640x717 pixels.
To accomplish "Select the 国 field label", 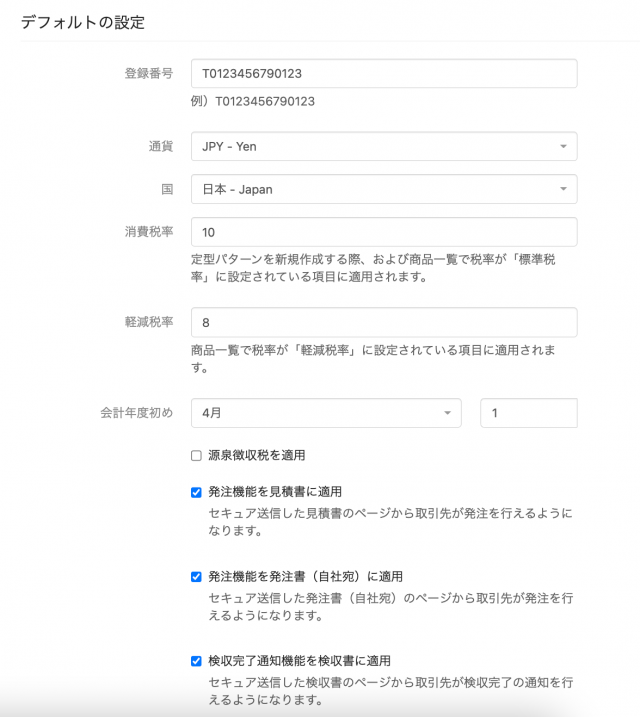I will (167, 188).
